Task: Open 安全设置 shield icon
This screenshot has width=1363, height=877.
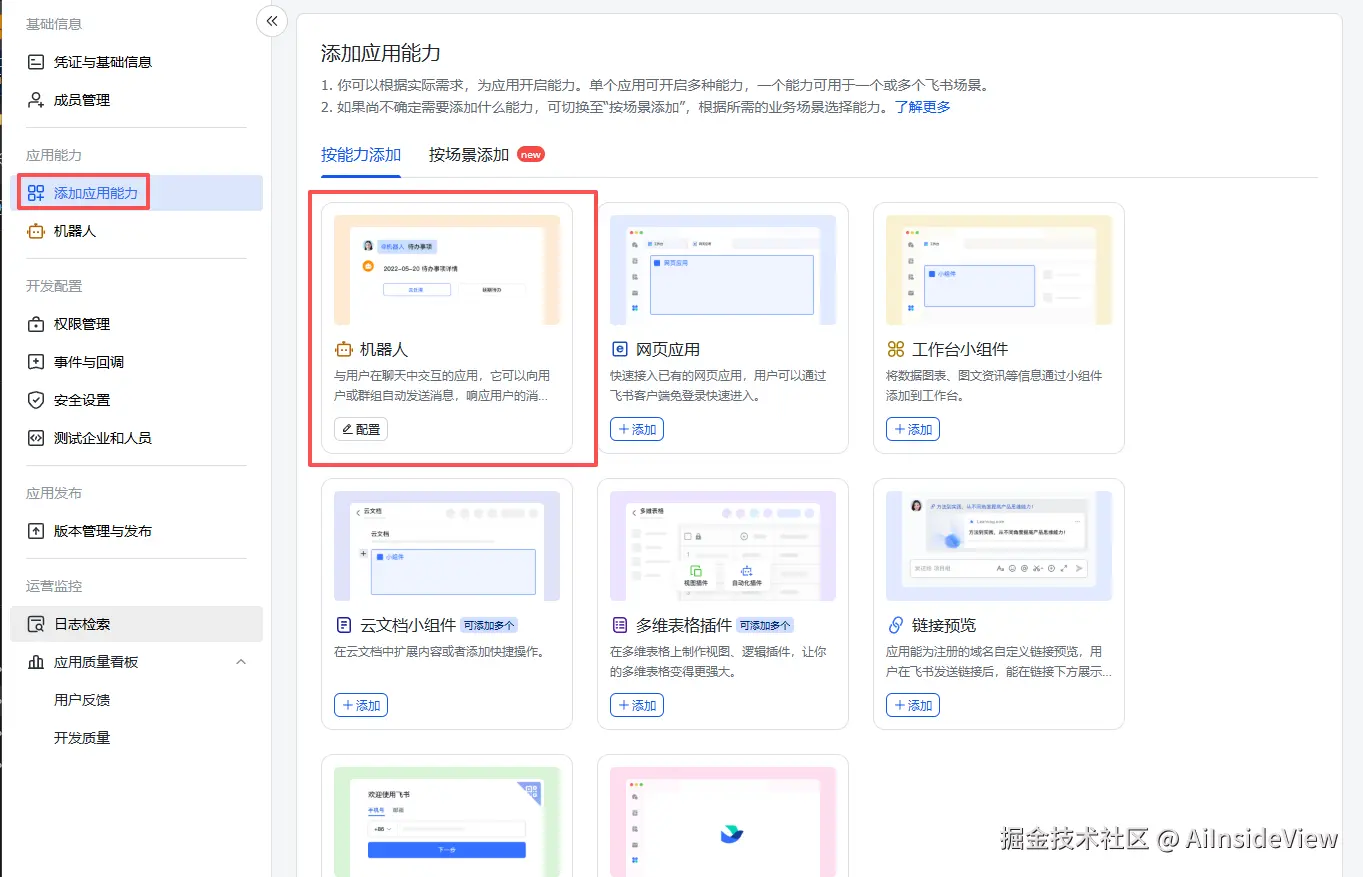Action: click(x=36, y=400)
